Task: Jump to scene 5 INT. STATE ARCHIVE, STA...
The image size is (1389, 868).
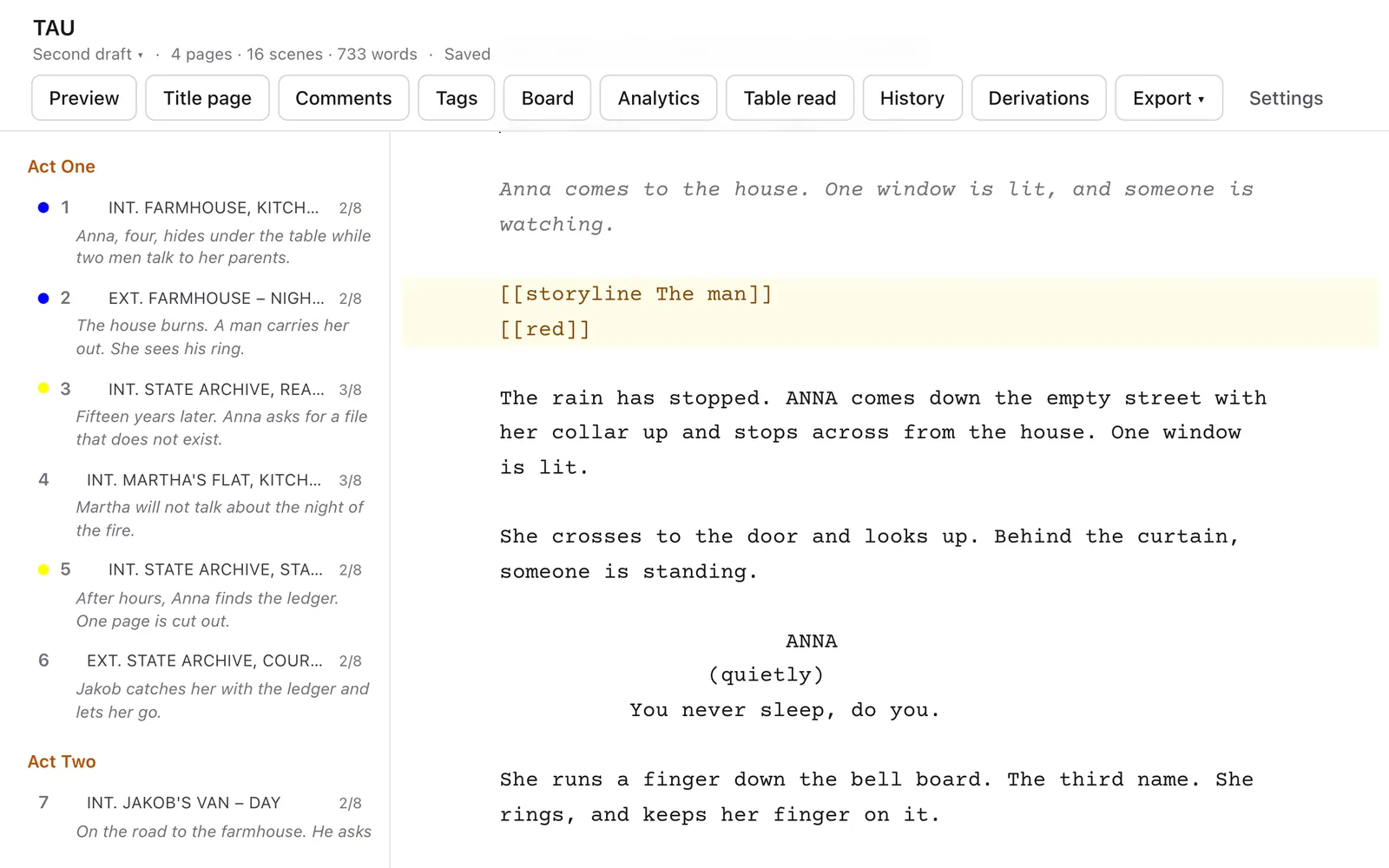Action: pos(215,569)
